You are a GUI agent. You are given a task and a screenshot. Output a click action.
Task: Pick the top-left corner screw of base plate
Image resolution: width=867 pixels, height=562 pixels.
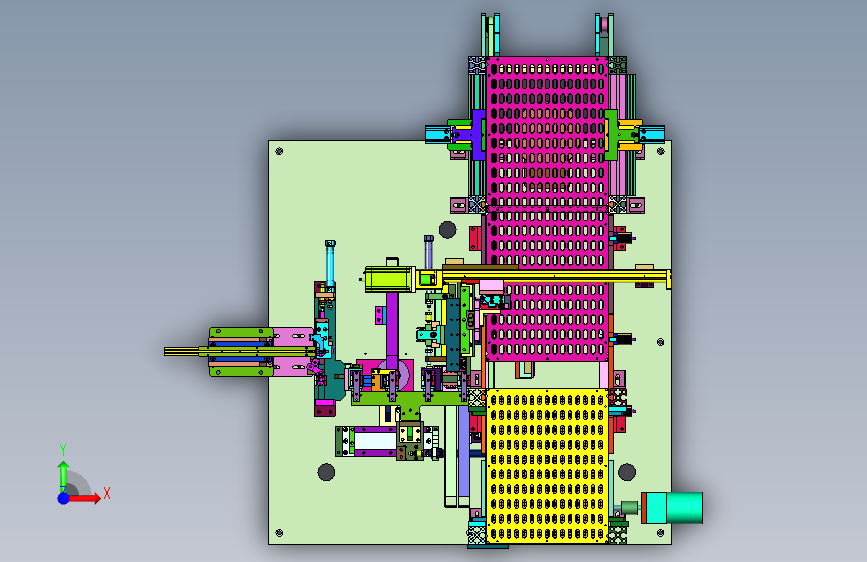pos(279,151)
